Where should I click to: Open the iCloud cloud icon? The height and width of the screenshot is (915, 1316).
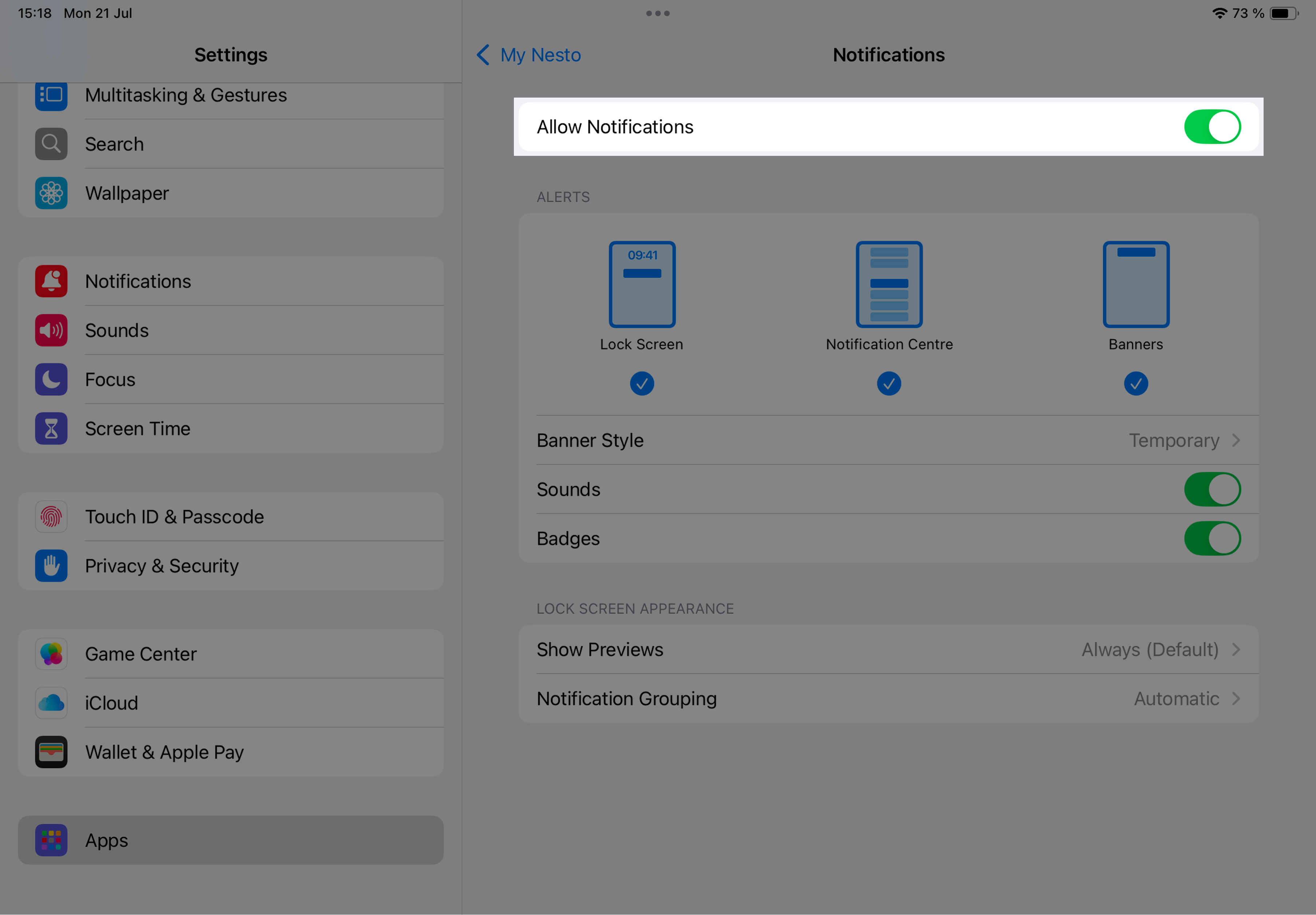[51, 703]
